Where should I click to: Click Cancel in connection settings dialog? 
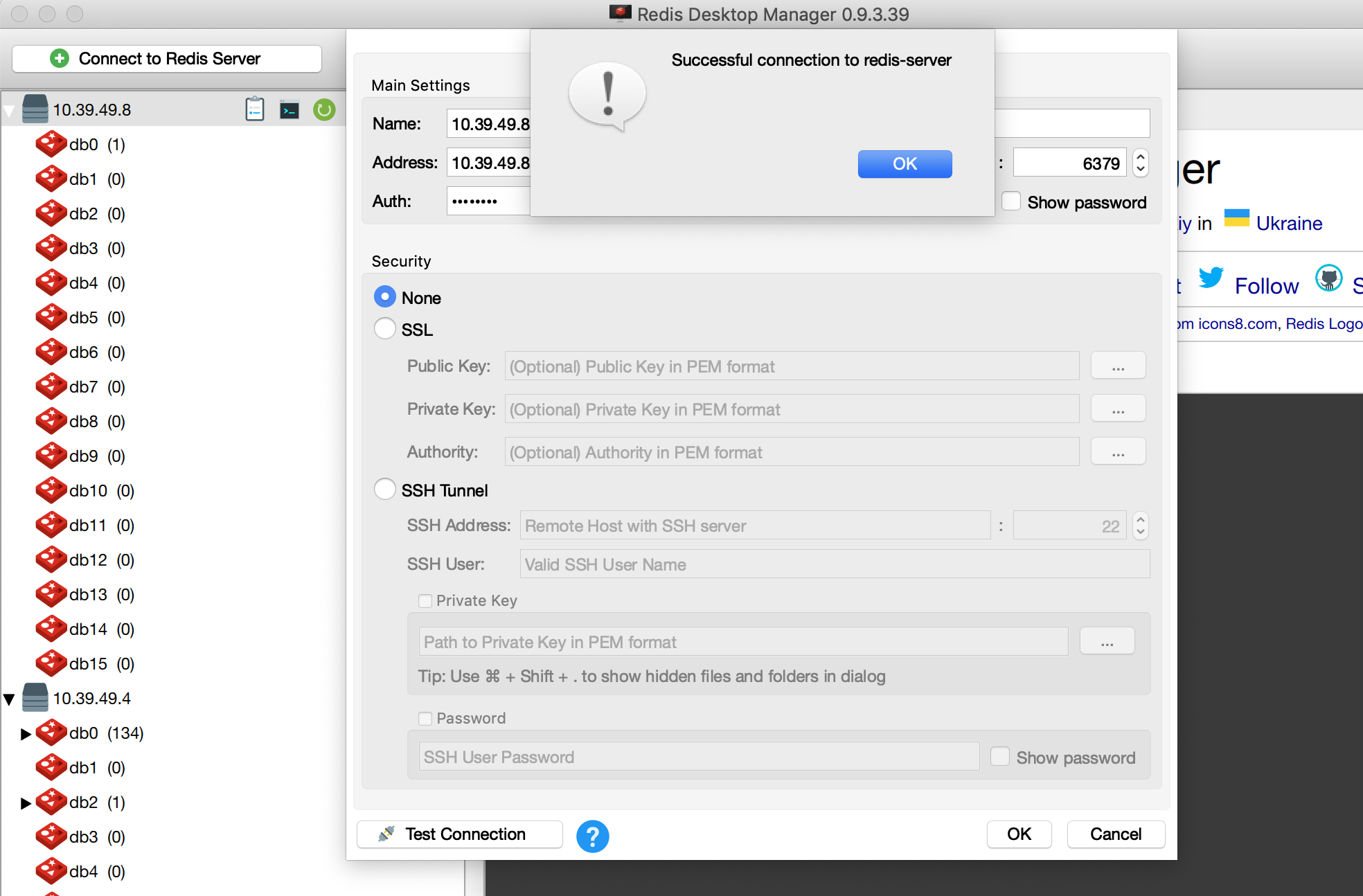click(1115, 834)
